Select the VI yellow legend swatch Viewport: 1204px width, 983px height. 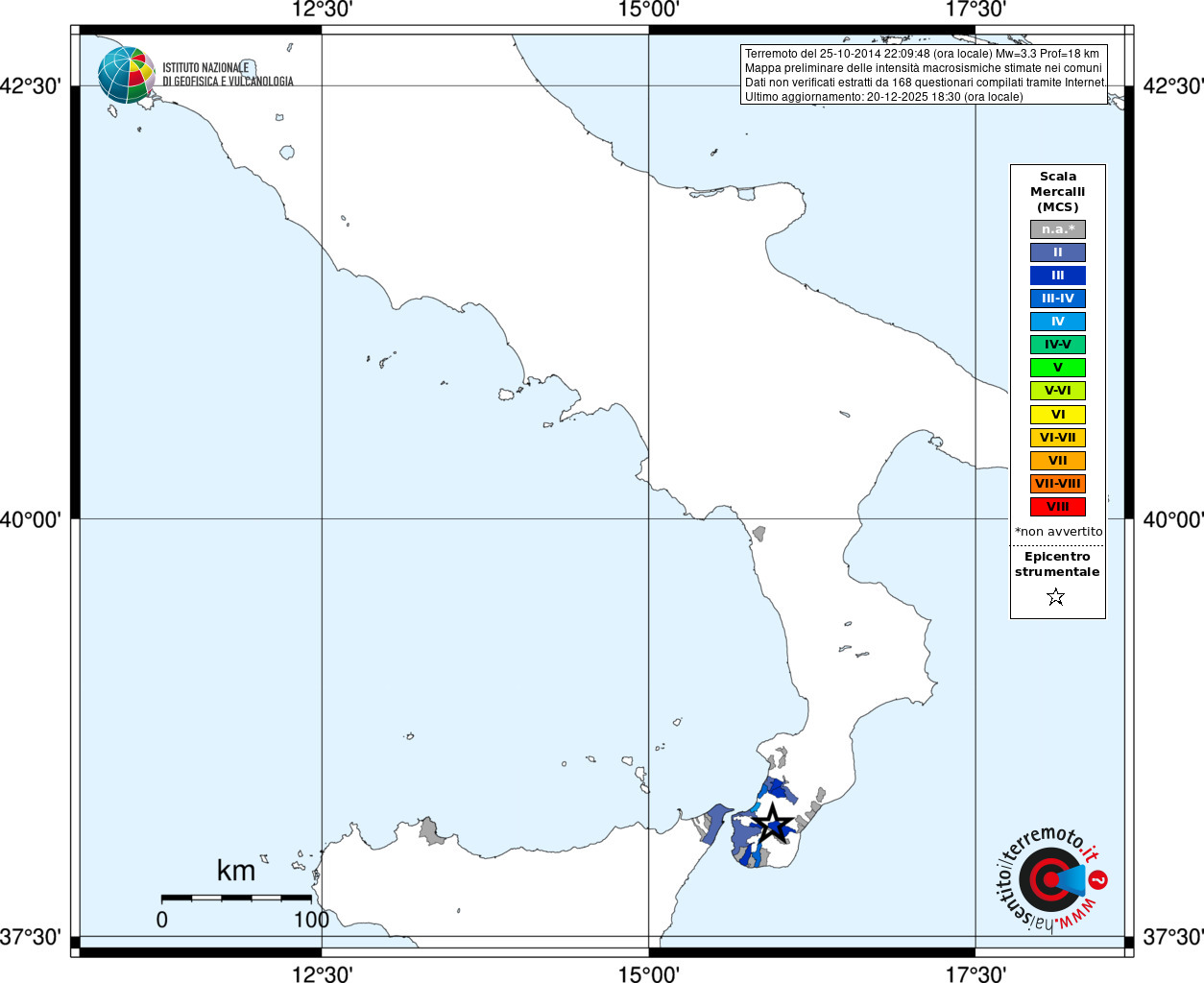1058,415
